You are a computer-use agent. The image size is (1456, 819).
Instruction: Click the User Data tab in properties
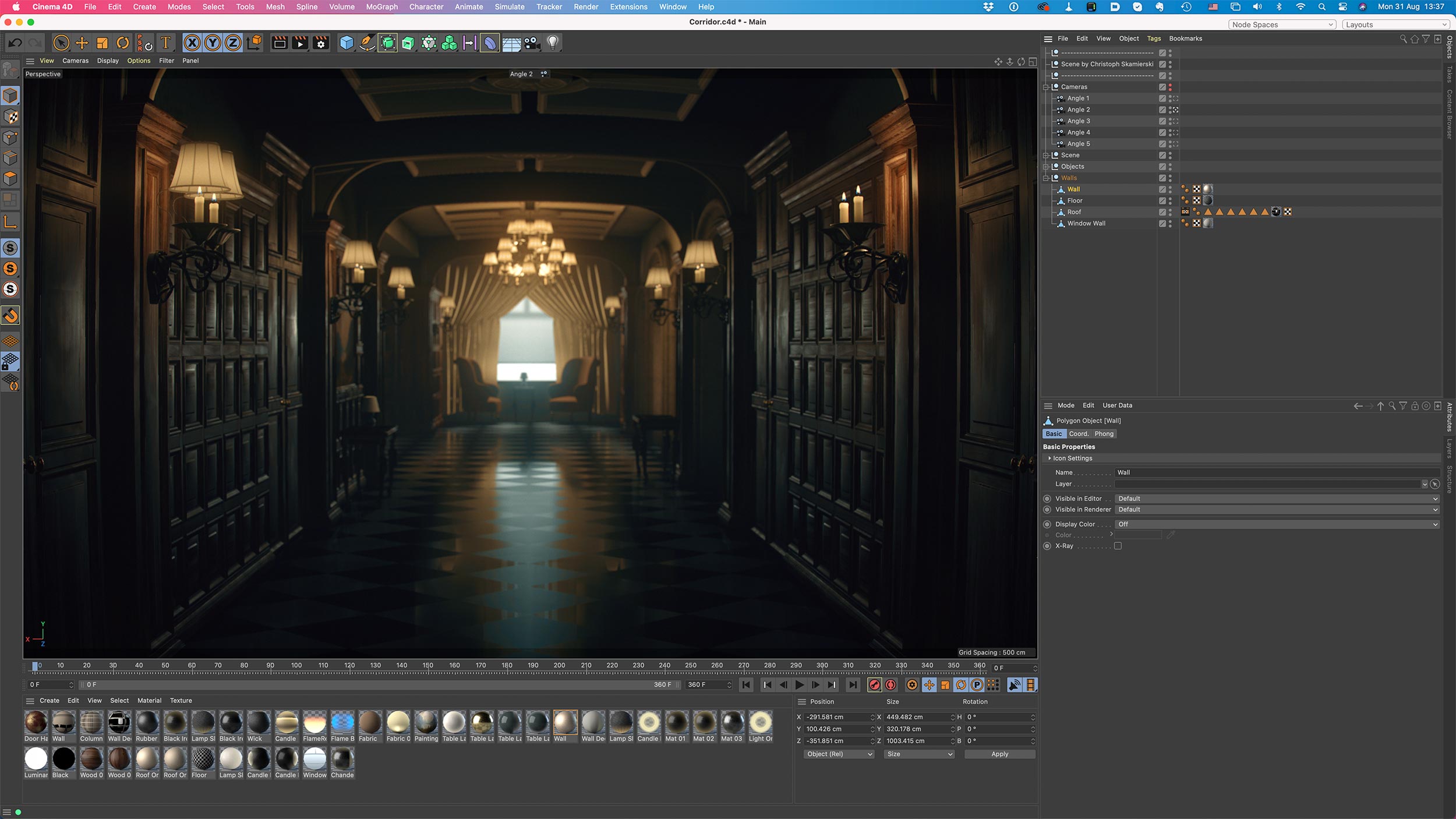(1117, 405)
